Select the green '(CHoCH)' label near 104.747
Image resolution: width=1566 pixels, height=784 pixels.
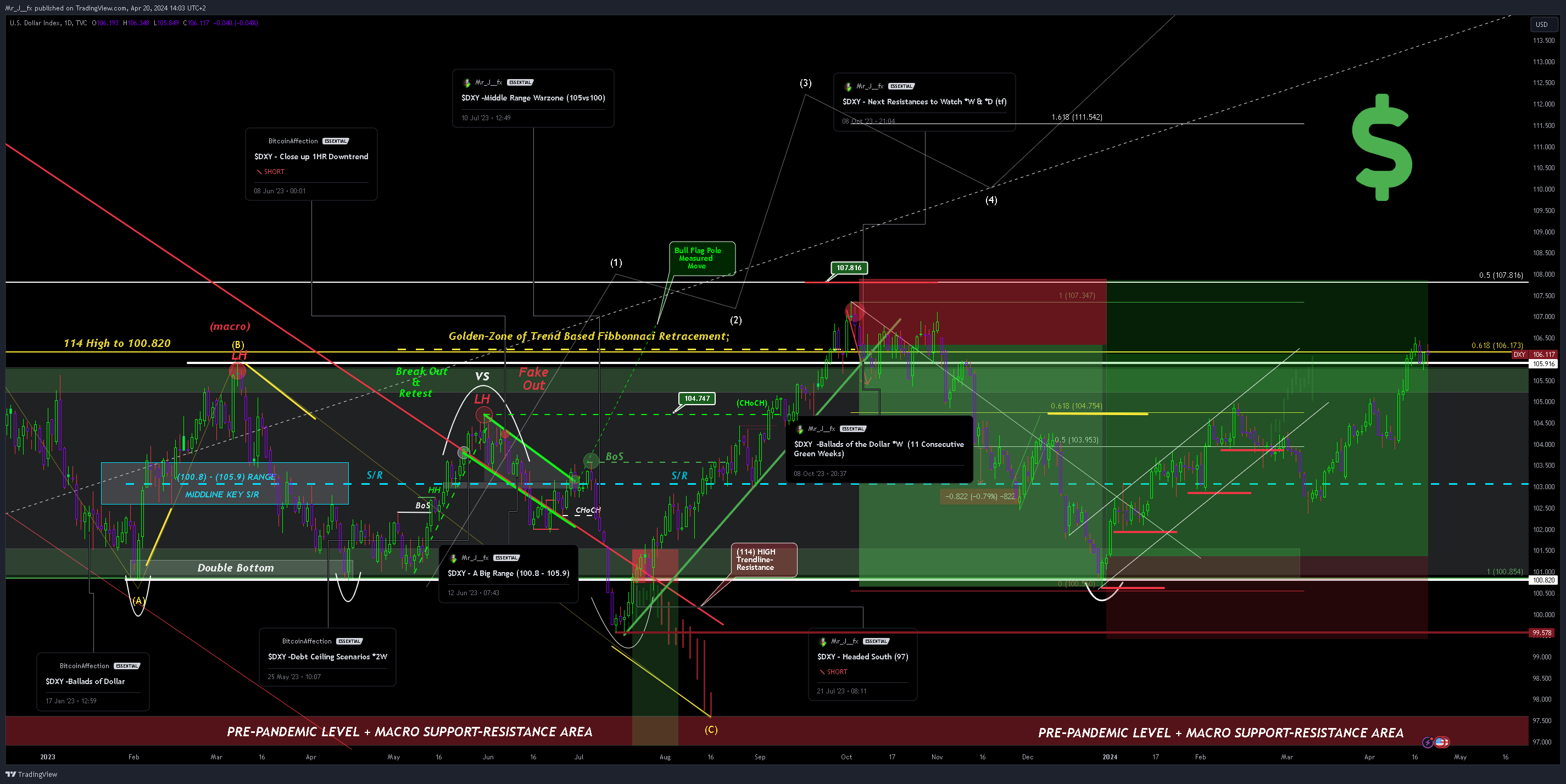[751, 403]
